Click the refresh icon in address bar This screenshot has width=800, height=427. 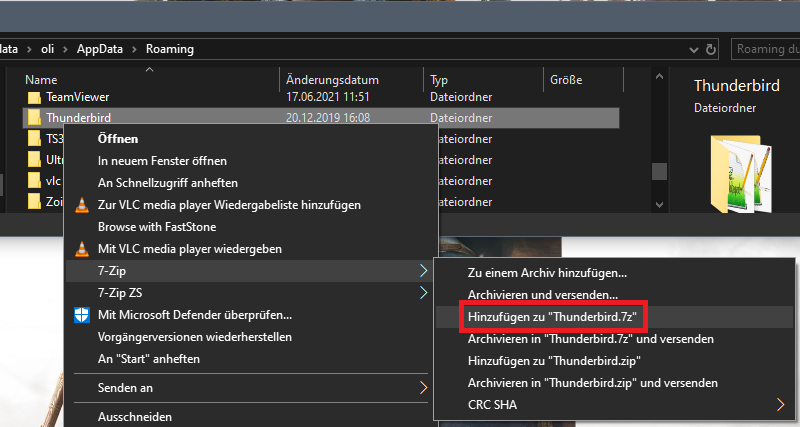pyautogui.click(x=711, y=49)
